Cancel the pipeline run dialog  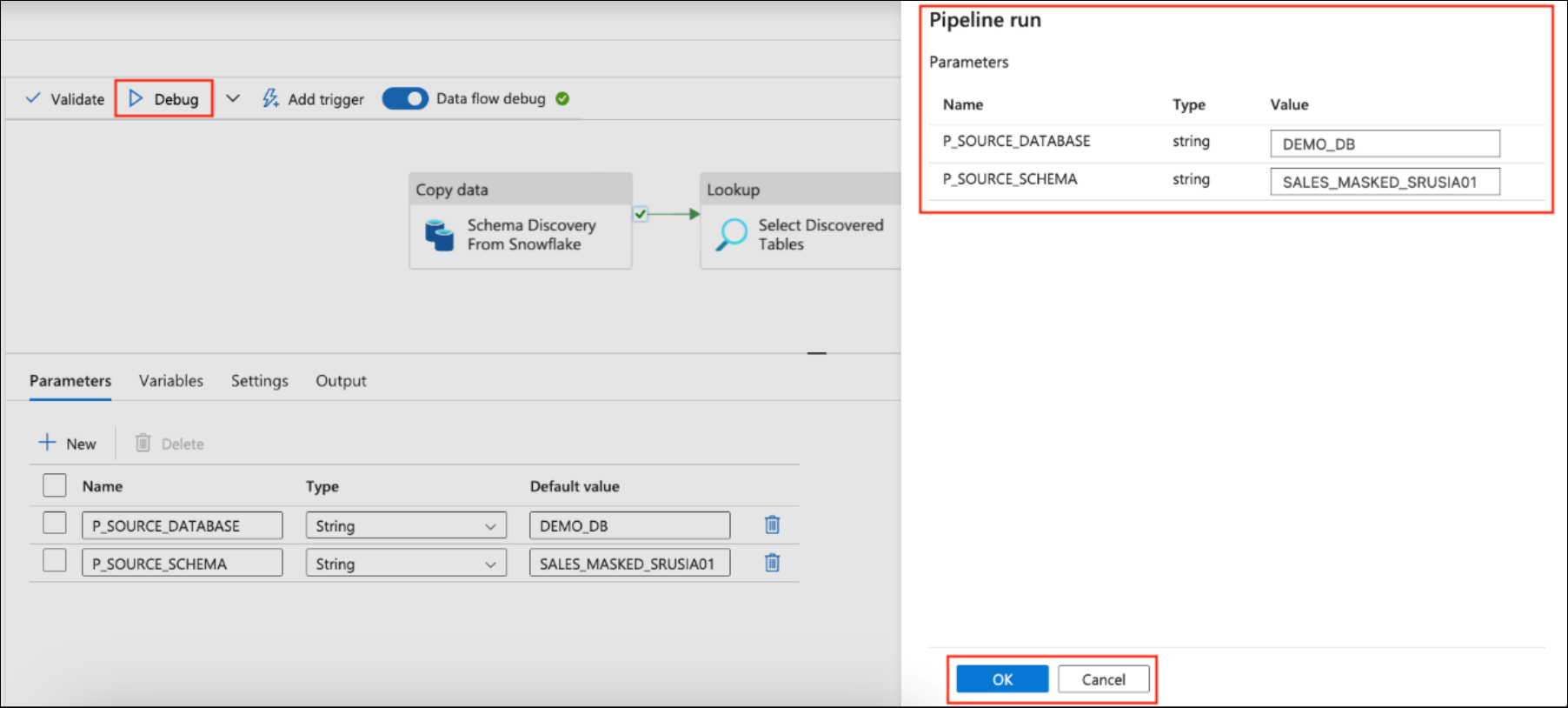click(1103, 679)
